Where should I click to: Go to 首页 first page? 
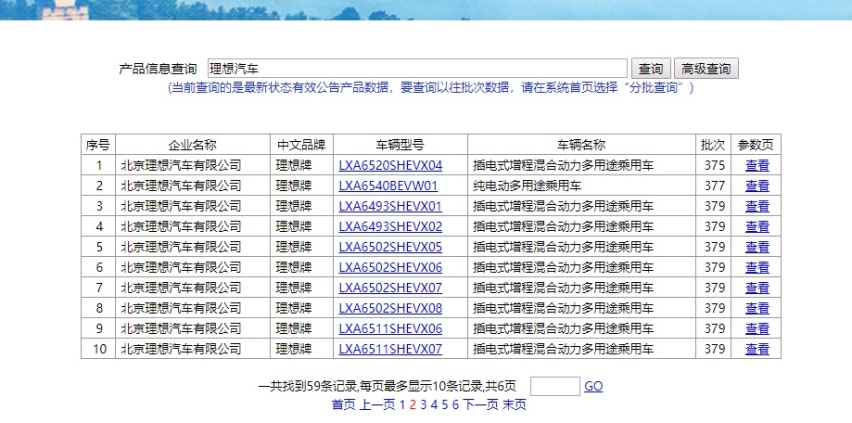click(x=343, y=405)
